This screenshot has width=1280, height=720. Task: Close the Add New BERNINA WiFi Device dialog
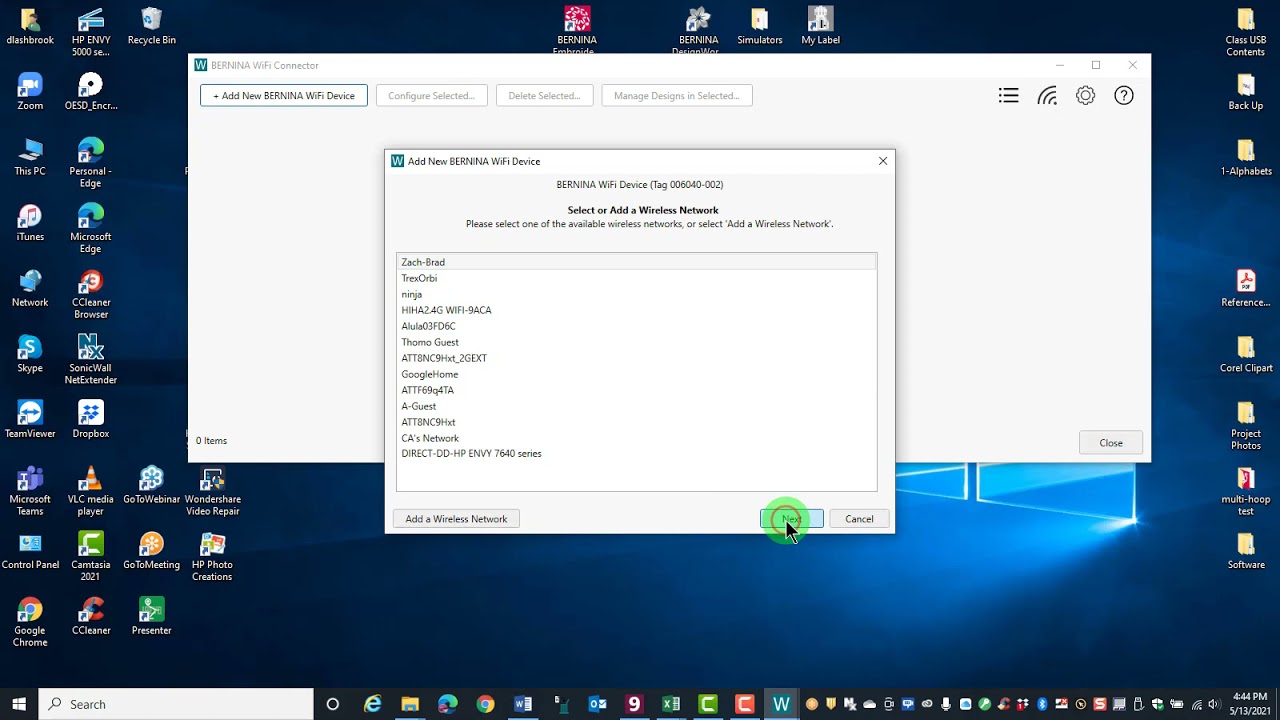(883, 161)
